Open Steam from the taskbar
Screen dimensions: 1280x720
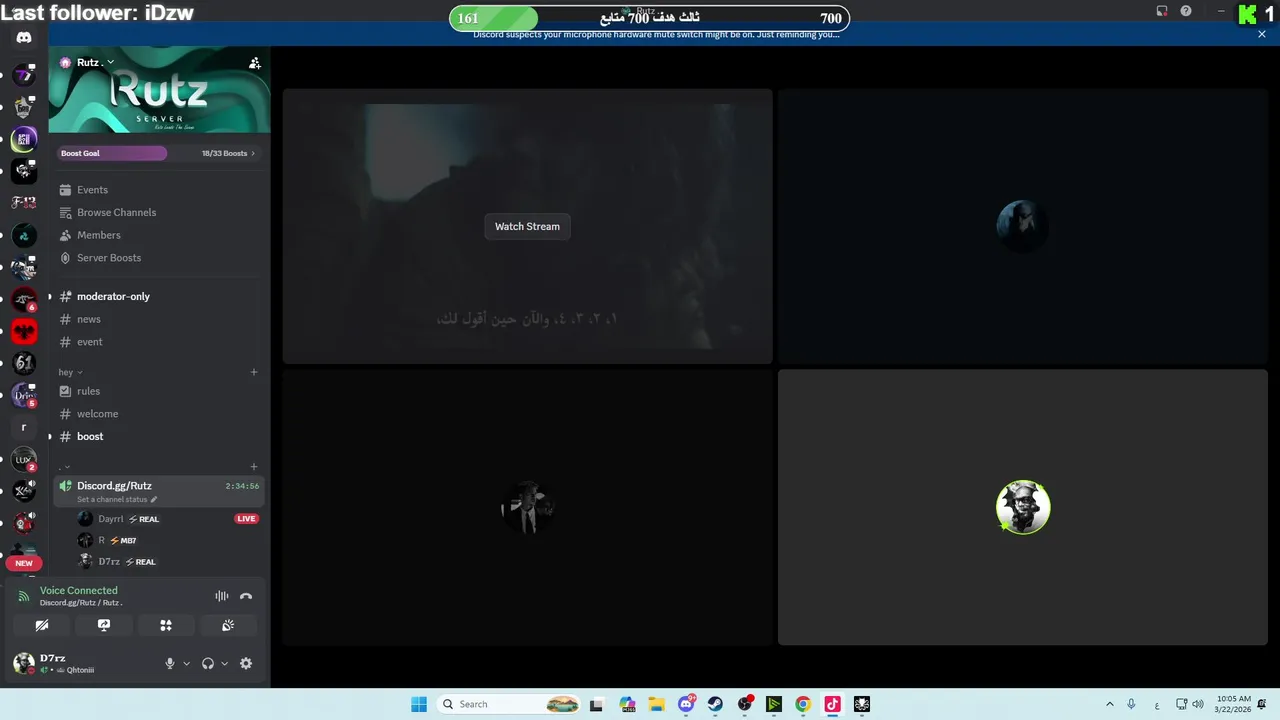tap(715, 704)
